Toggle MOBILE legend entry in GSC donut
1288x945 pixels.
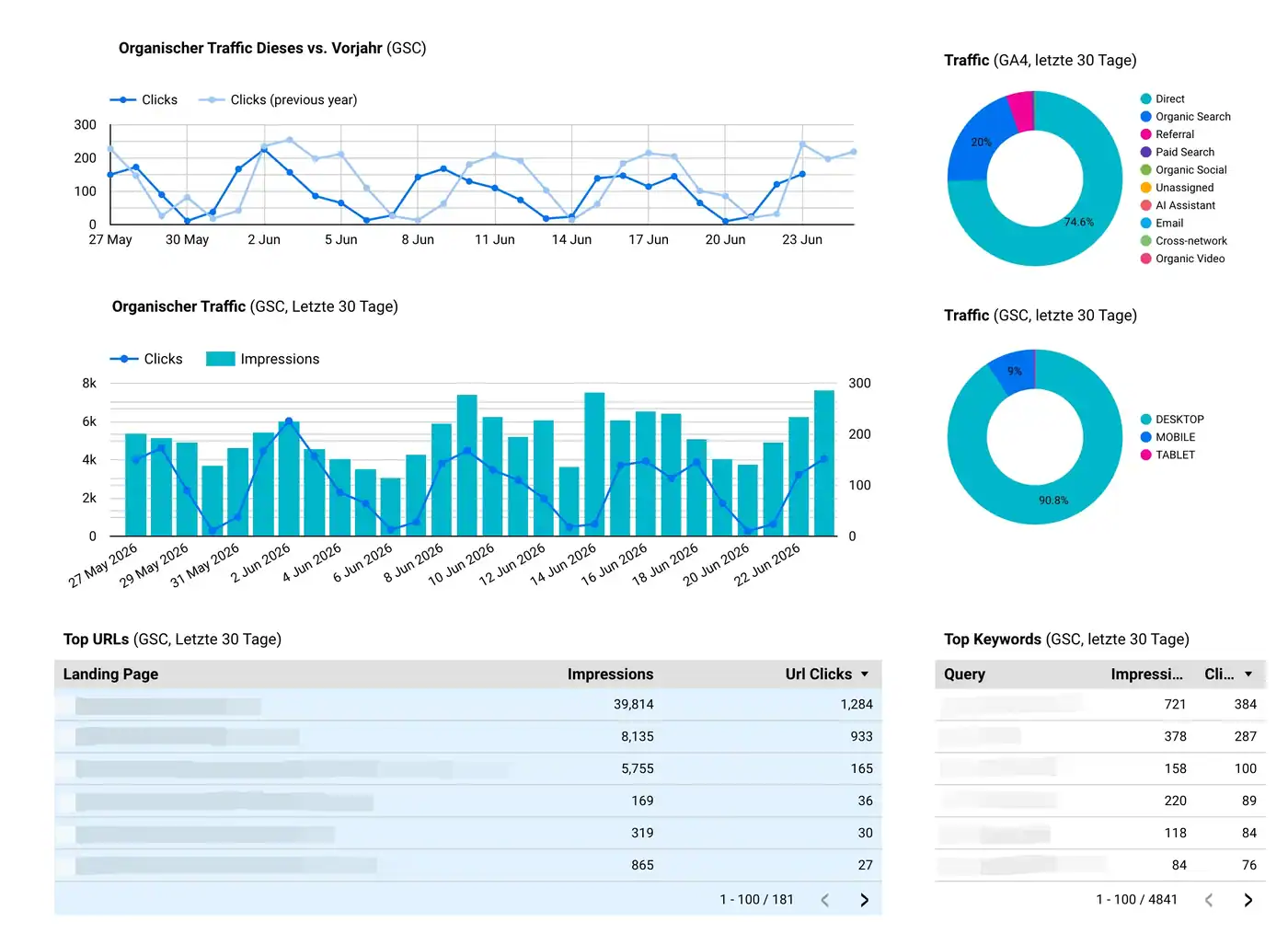click(1167, 437)
